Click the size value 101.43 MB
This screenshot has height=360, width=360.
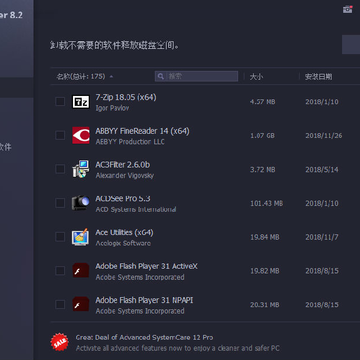pos(267,203)
